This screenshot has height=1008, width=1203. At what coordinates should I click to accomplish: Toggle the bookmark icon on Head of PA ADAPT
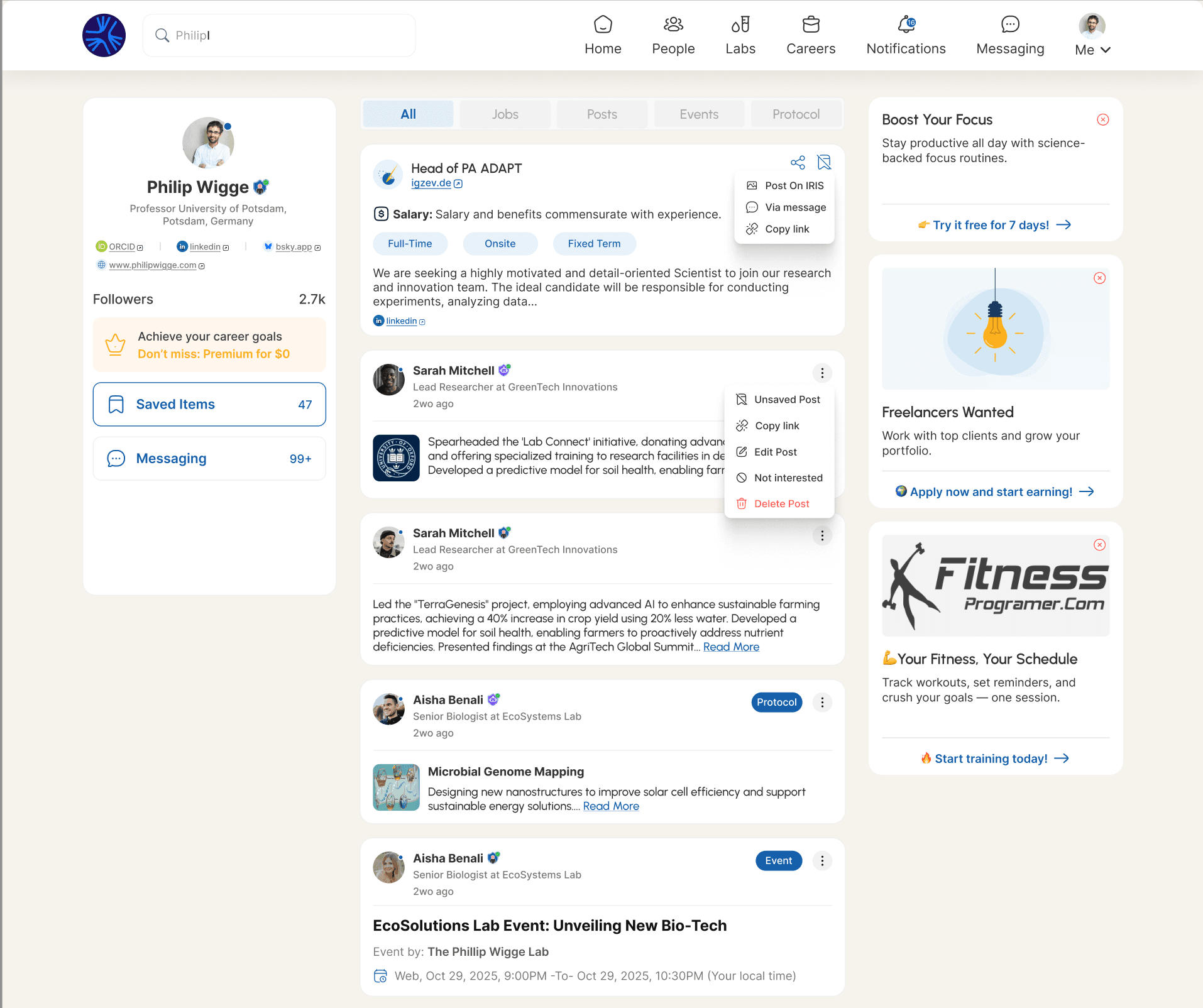(824, 163)
